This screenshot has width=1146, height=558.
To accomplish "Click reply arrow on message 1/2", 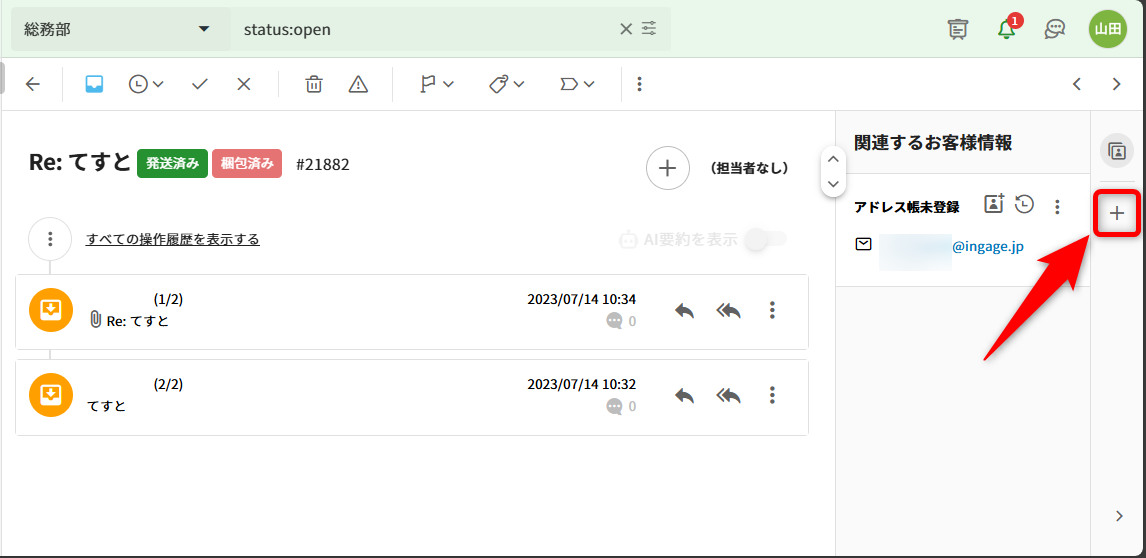I will [684, 311].
